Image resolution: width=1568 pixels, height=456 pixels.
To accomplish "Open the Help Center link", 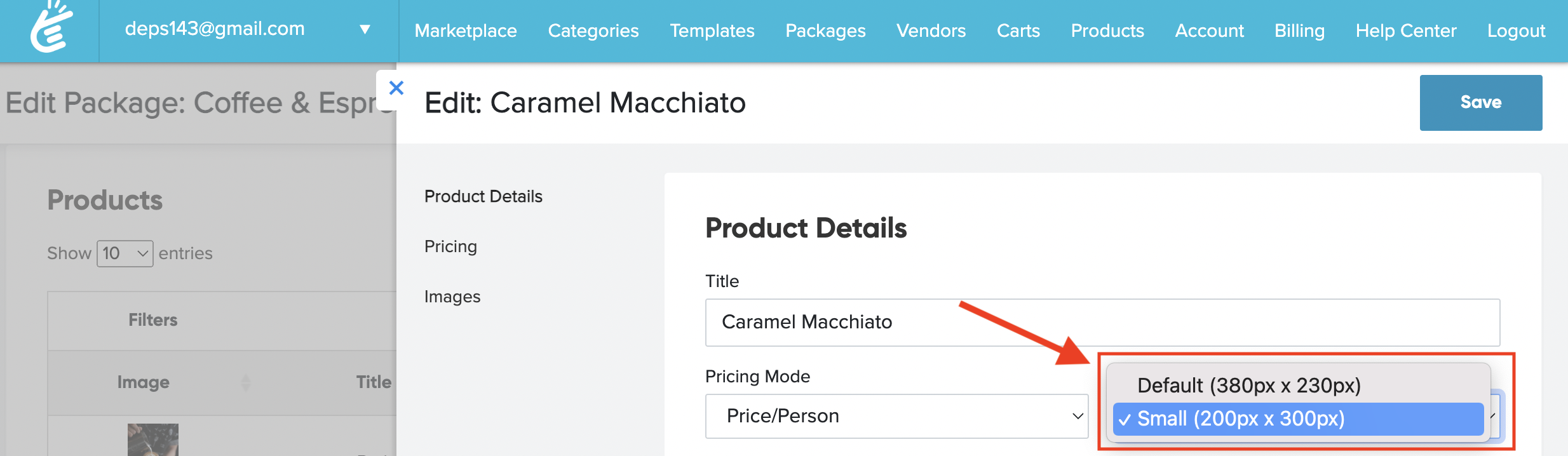I will 1405,30.
